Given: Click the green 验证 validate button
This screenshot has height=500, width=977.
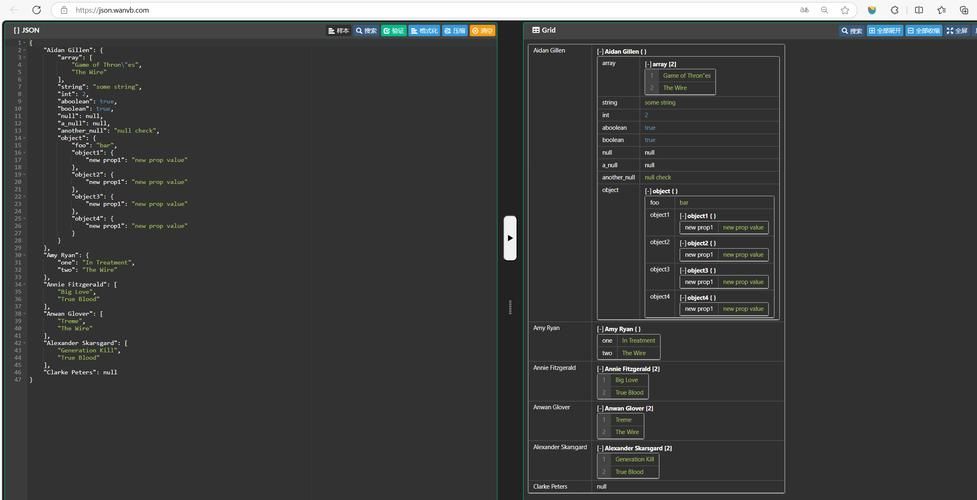Looking at the screenshot, I should pos(394,31).
